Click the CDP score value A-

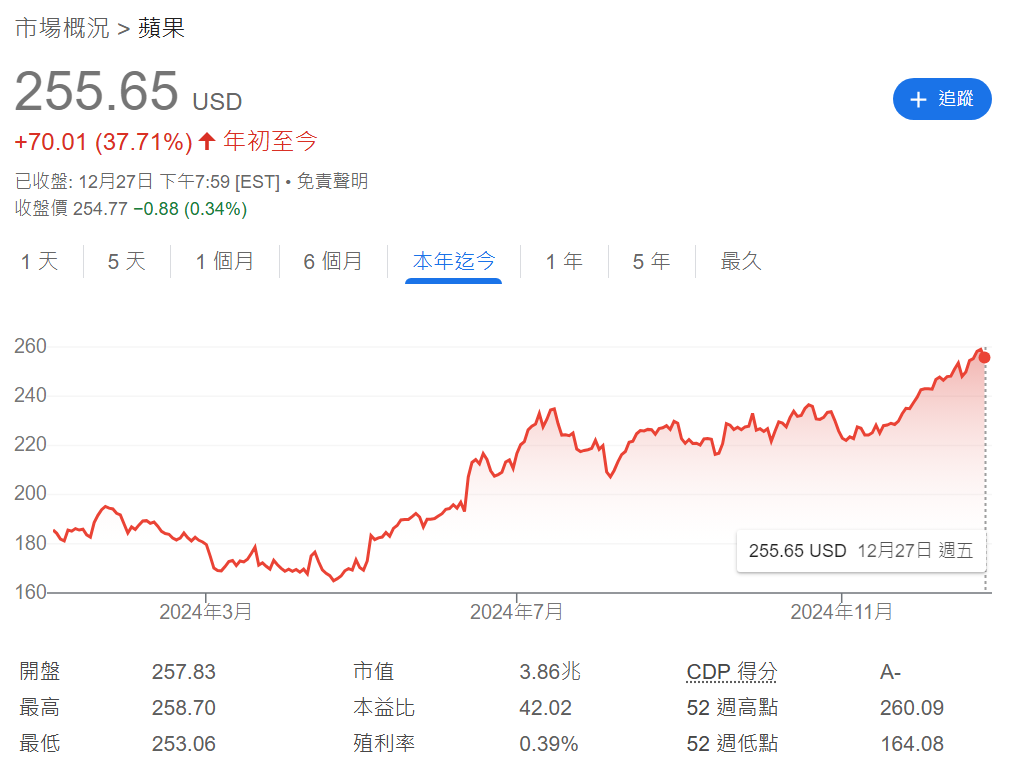890,672
